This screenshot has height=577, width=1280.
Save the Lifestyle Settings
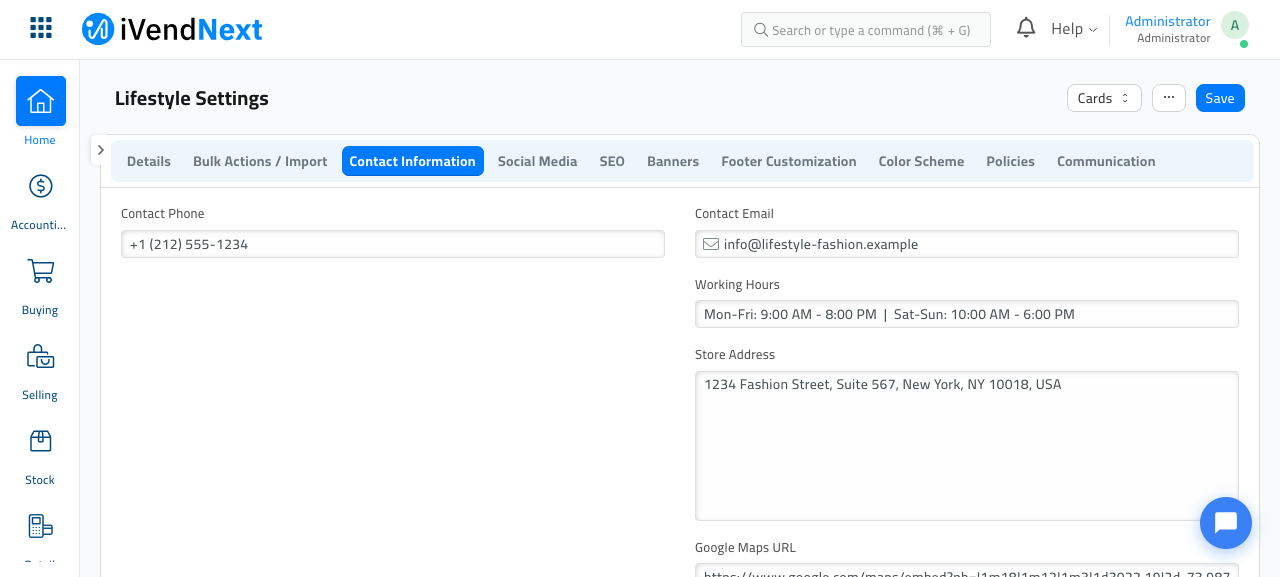coord(1220,98)
